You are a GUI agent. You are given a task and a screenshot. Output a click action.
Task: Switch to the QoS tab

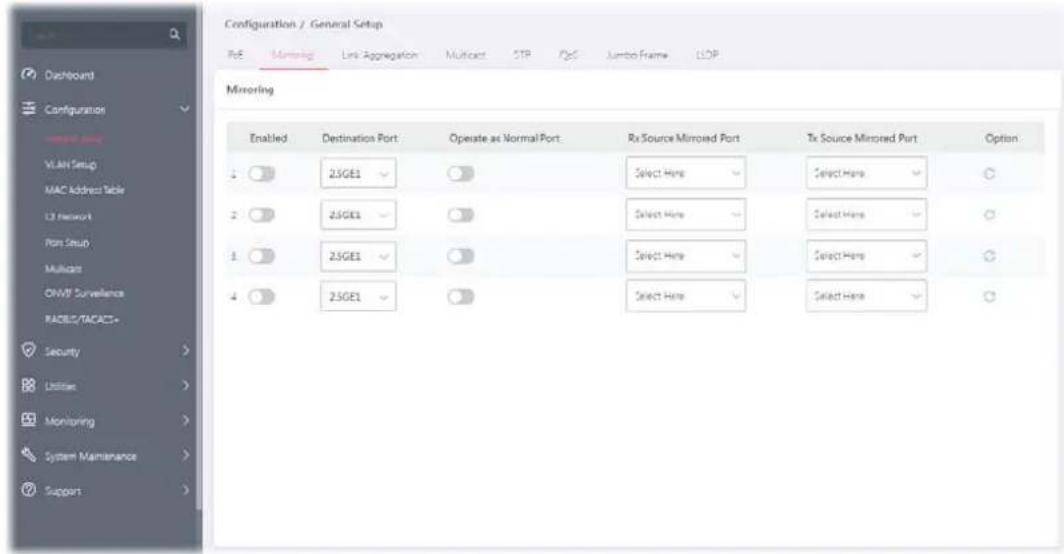pos(569,55)
